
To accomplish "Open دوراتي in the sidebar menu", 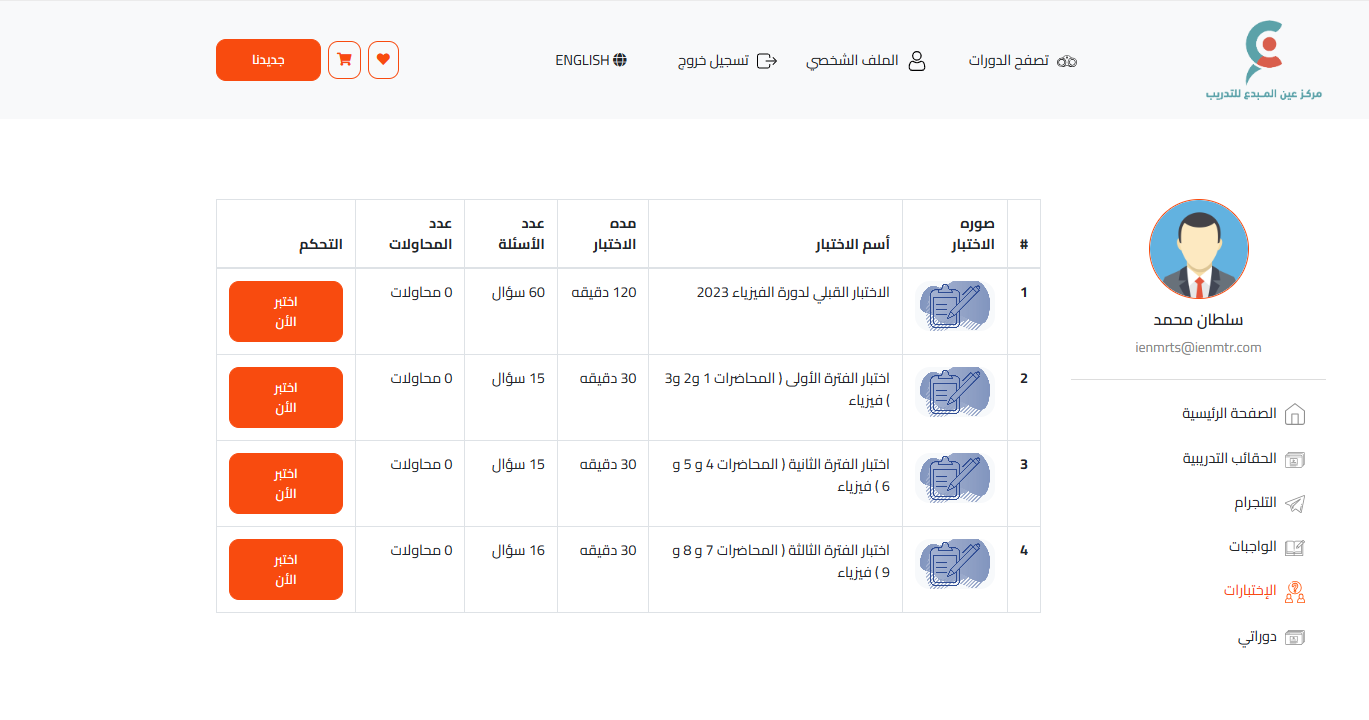I will pyautogui.click(x=1257, y=636).
